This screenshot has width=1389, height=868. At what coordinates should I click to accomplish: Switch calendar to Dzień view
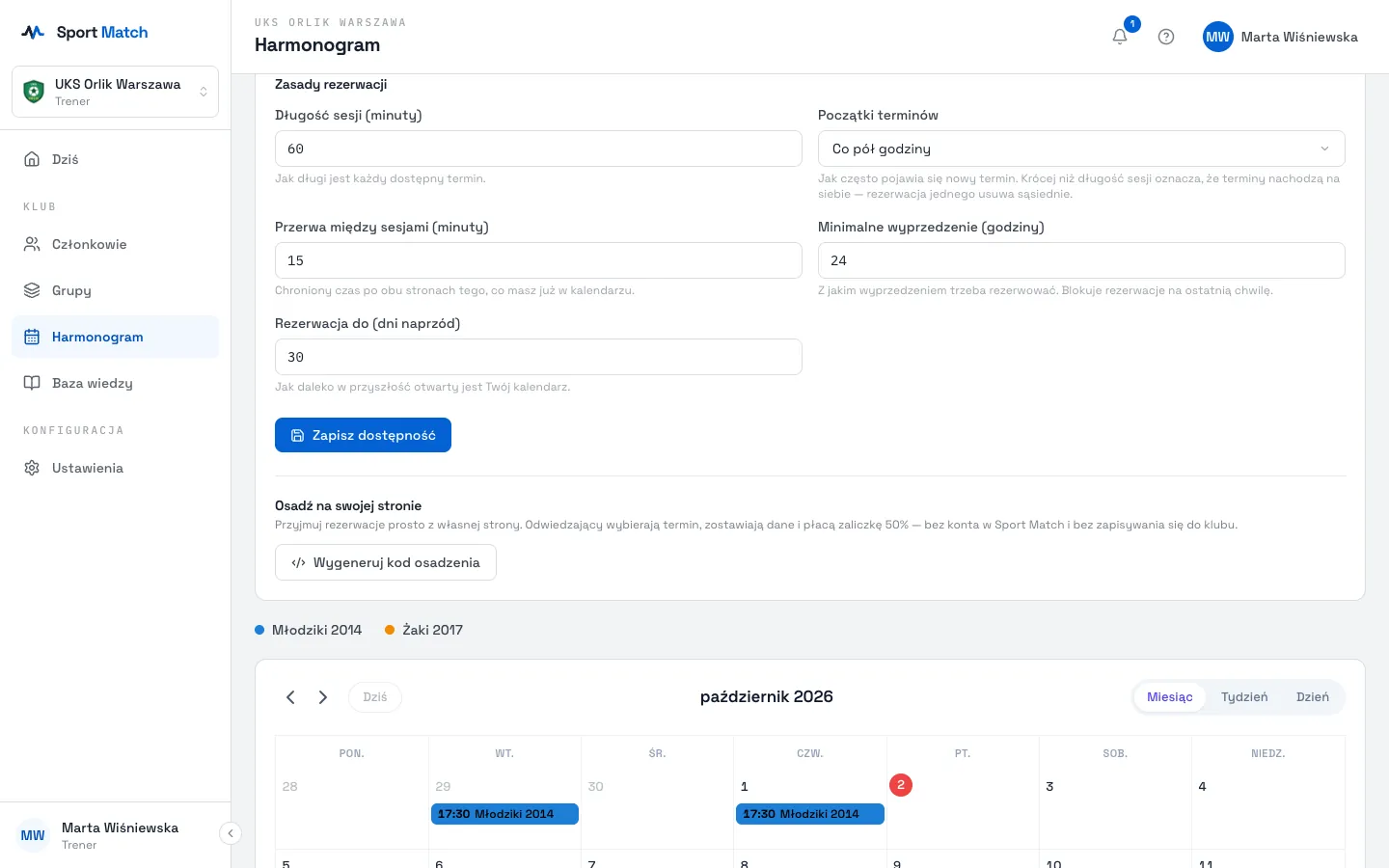[x=1312, y=697]
